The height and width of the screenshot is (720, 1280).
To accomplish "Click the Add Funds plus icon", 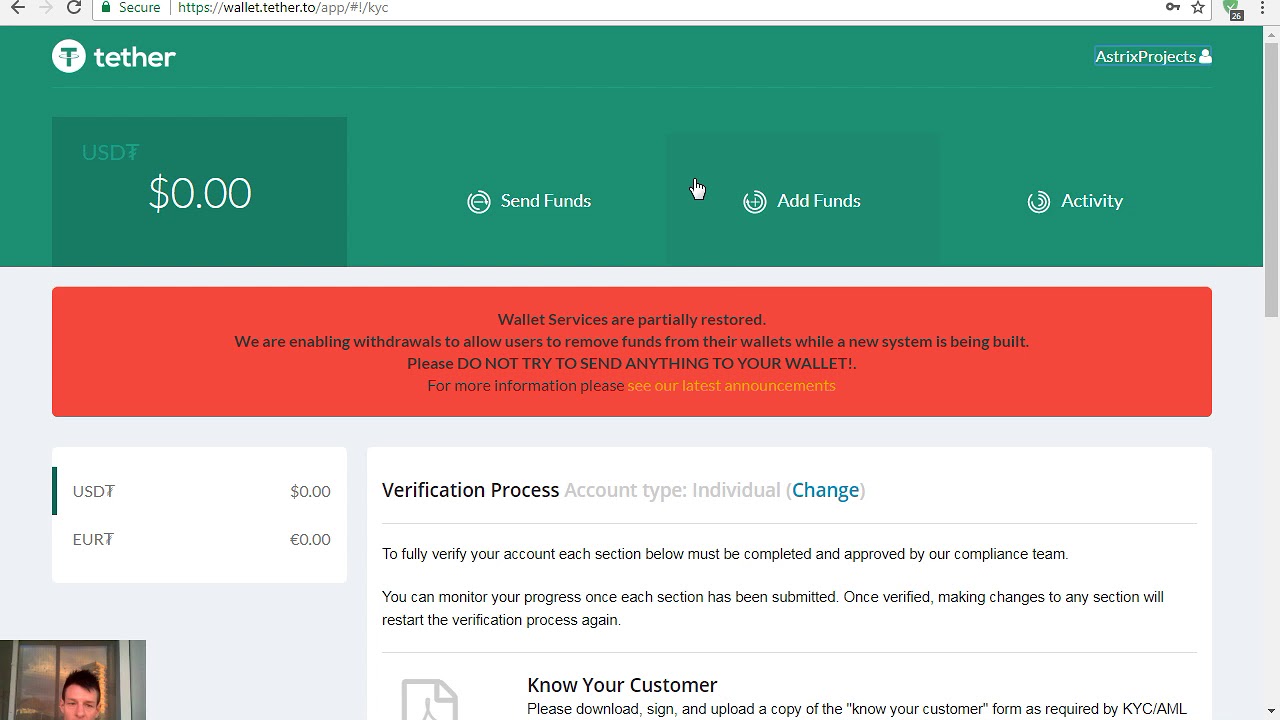I will [755, 202].
